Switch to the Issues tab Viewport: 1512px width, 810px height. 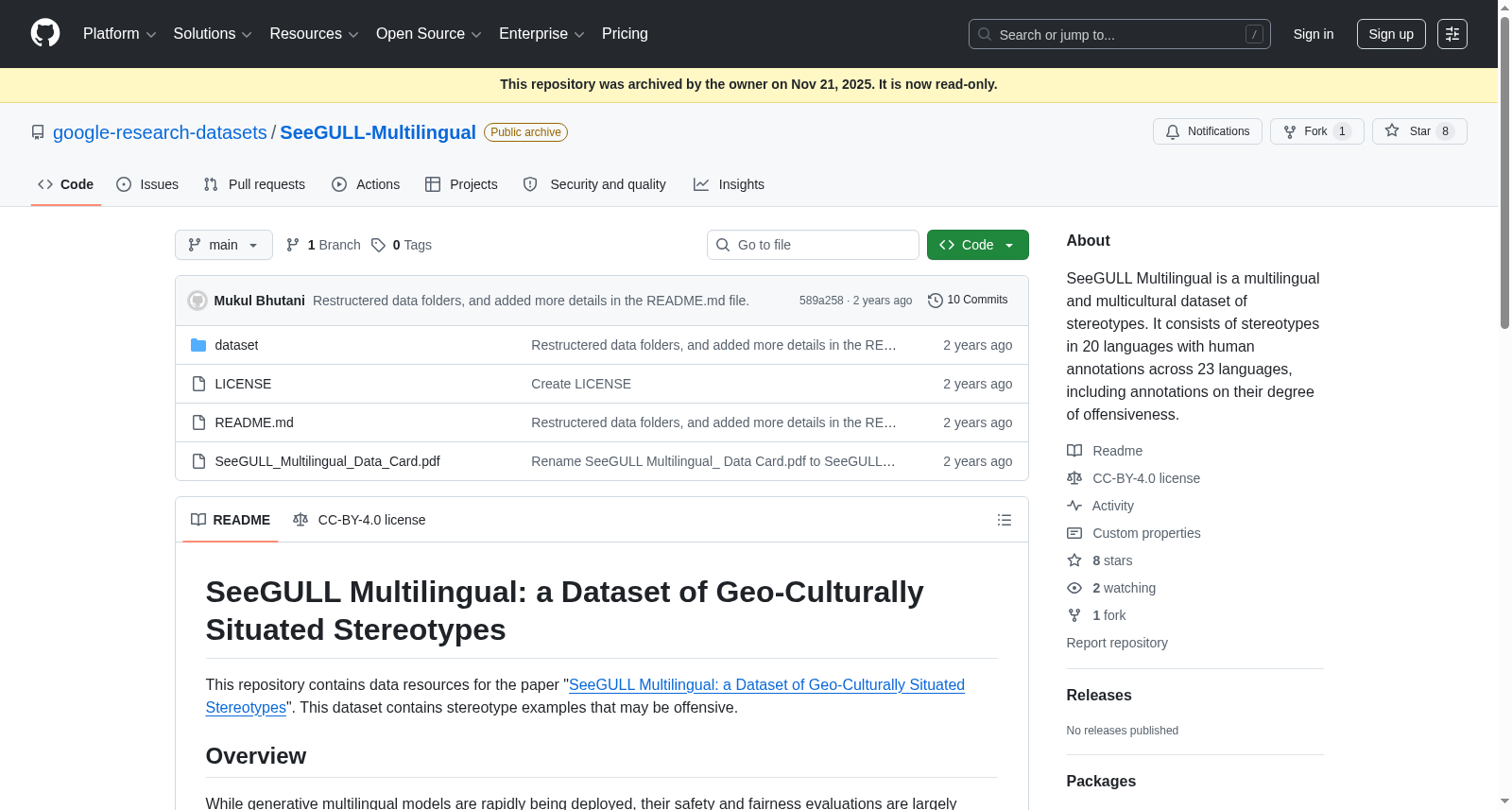147,184
